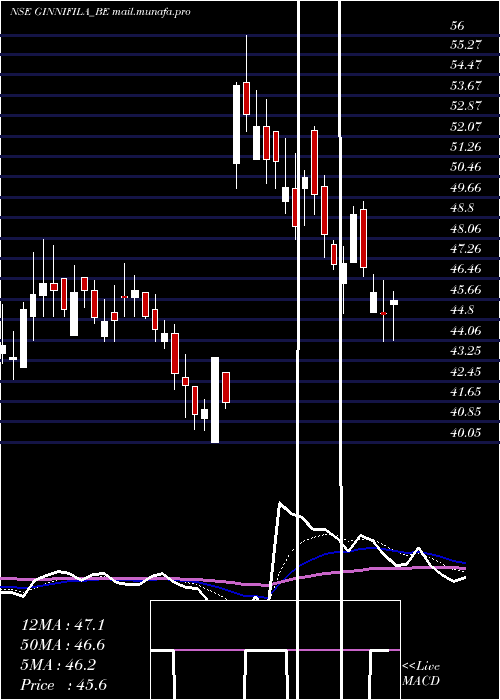
Task: Click the price label 40.05
Action: tap(466, 433)
